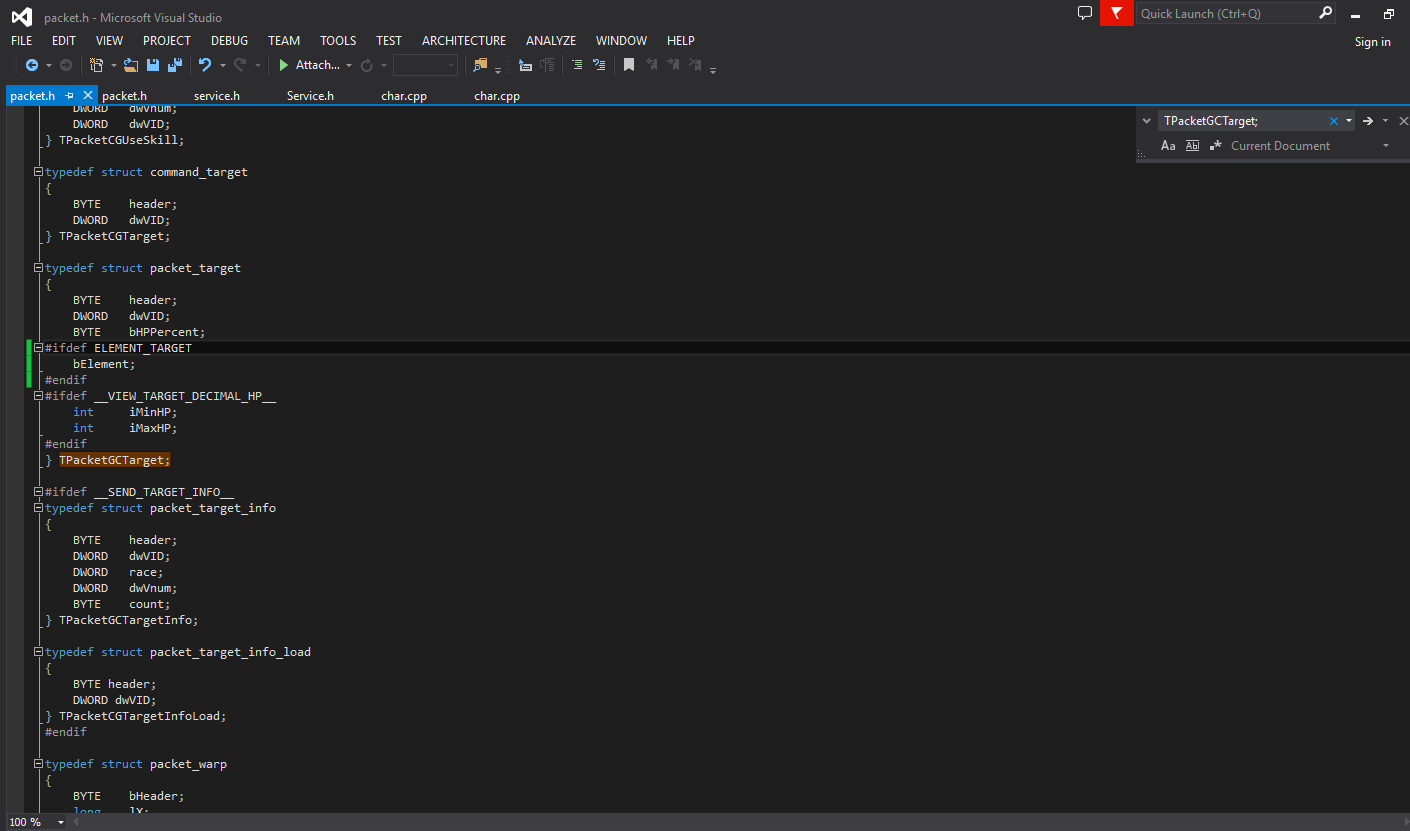The image size is (1410, 831).
Task: Open the Attach options dropdown arrow
Action: tap(349, 66)
